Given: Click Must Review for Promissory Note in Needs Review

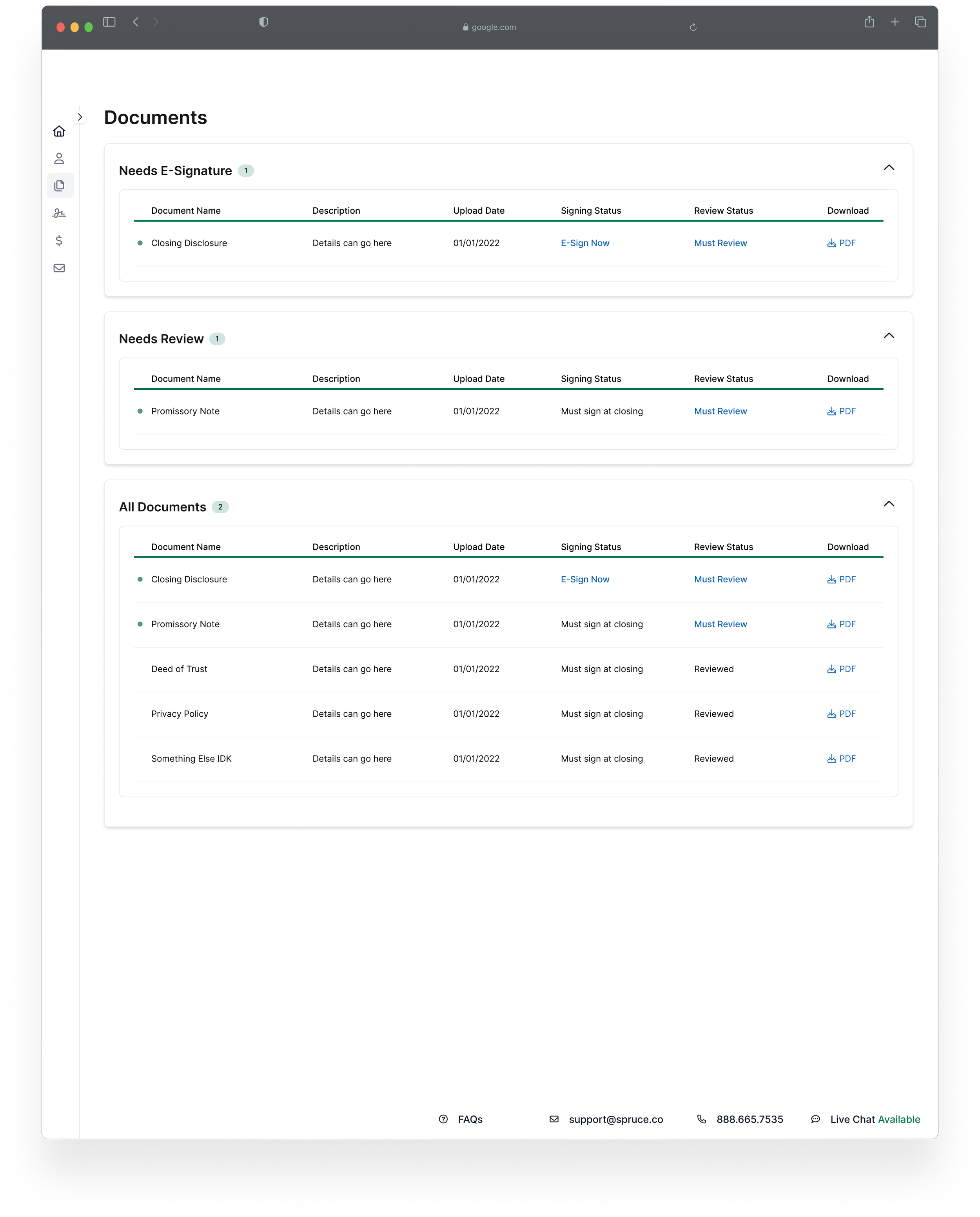Looking at the screenshot, I should (x=720, y=412).
